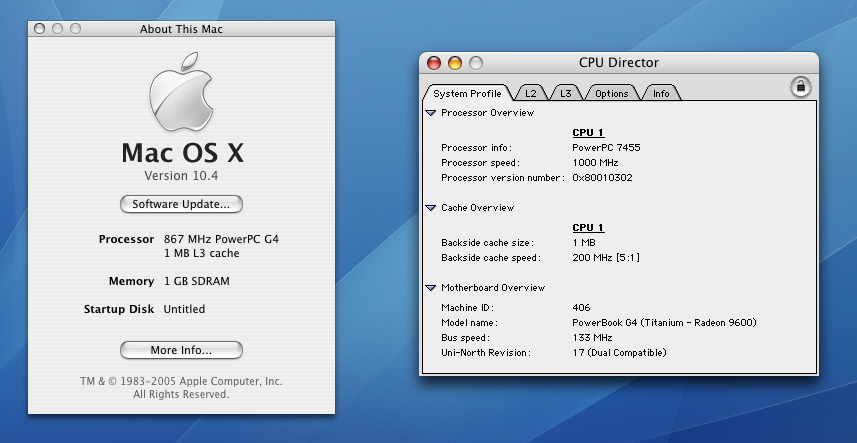
Task: Select the System Profile tab
Action: [x=467, y=93]
